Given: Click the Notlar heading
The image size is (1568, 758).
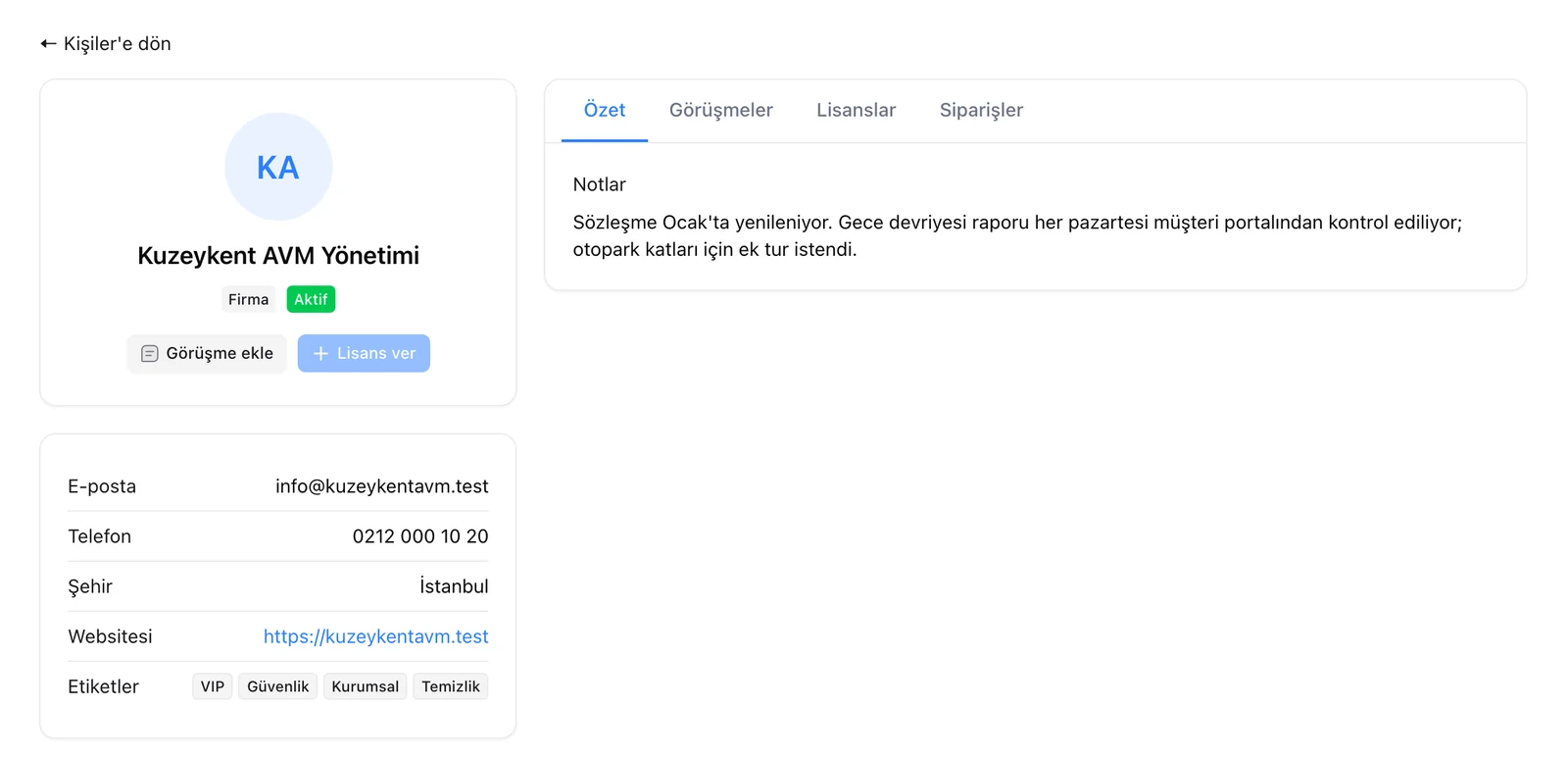Looking at the screenshot, I should [x=600, y=184].
